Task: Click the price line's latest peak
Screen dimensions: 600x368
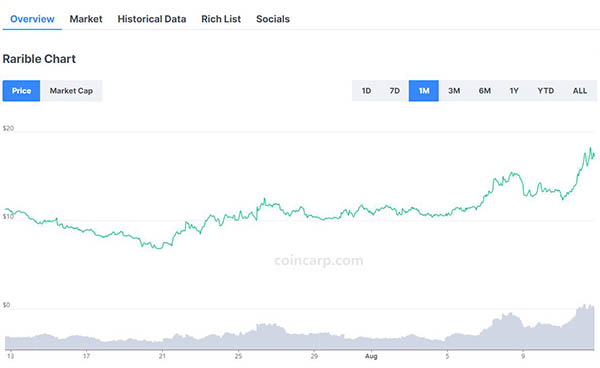Action: pos(590,148)
